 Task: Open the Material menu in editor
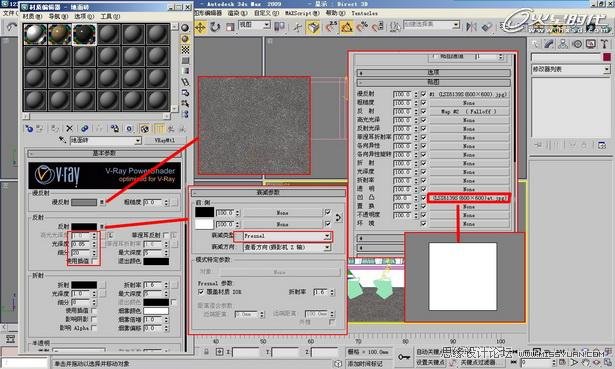click(32, 16)
